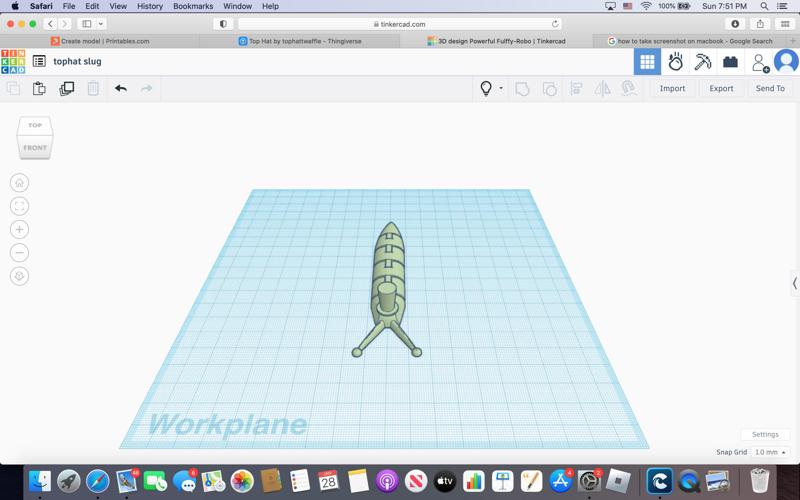Switch to the Tinkercad 3D design tab
Screen dimensions: 800x500
point(496,41)
